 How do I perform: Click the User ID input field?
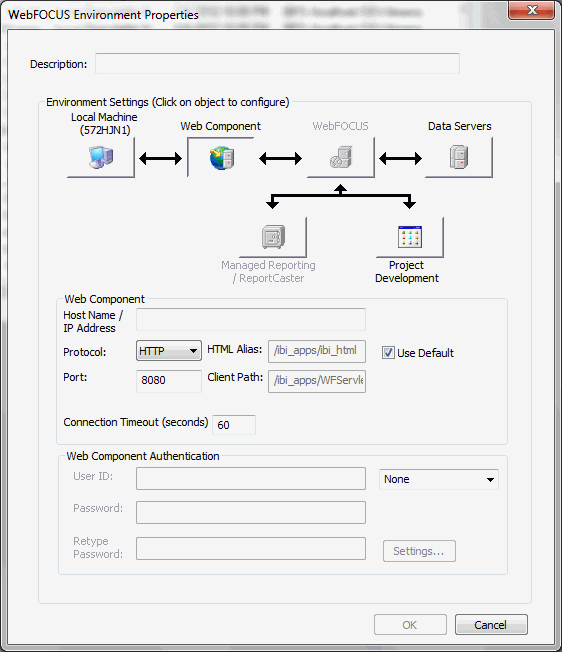251,479
